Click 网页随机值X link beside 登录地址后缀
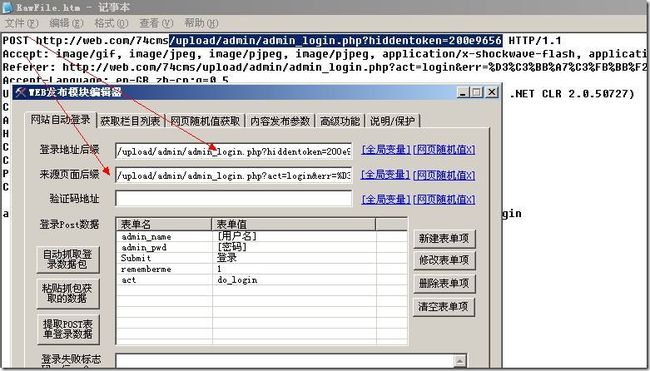 coord(444,150)
